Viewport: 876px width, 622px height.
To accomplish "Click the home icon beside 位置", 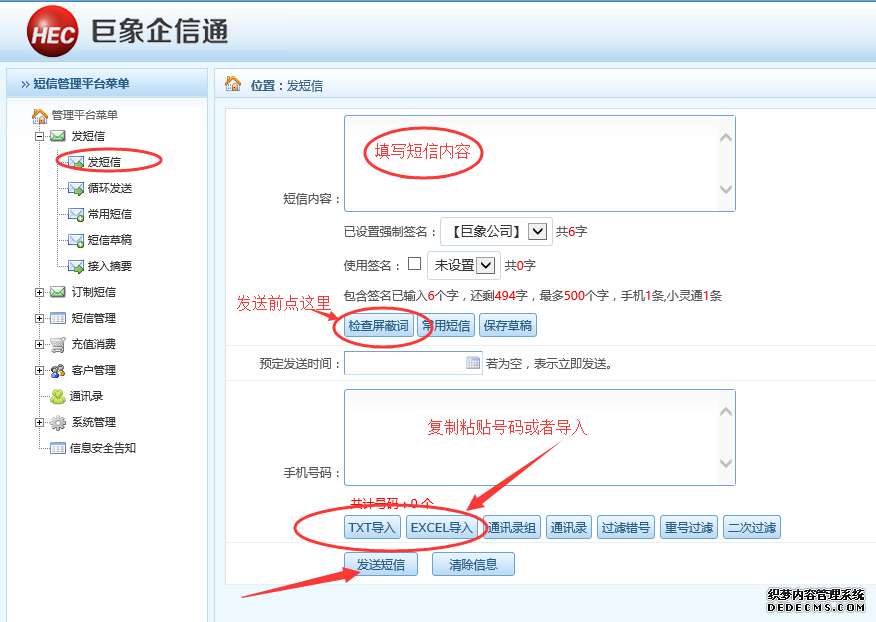I will (233, 84).
